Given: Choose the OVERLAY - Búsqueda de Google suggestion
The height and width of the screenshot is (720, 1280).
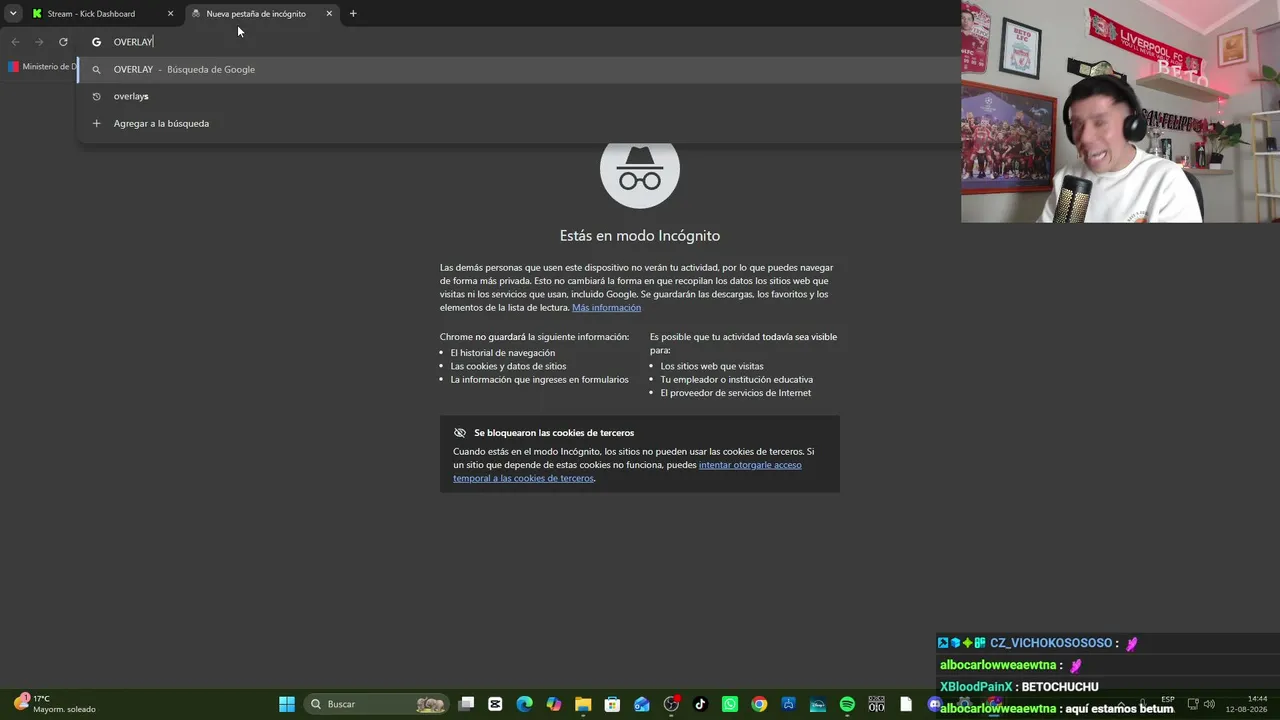Looking at the screenshot, I should pos(518,69).
